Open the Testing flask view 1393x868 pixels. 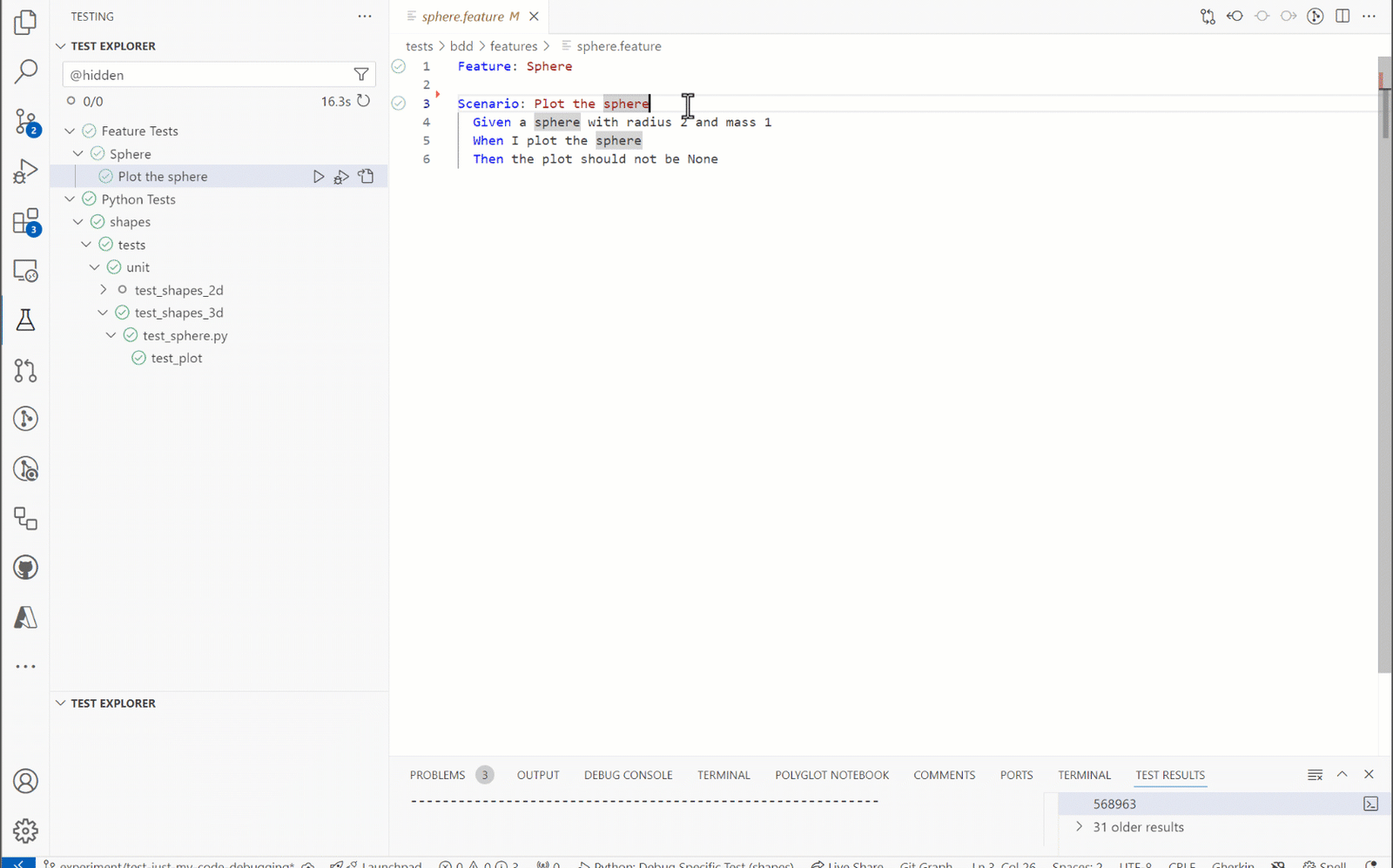click(25, 320)
